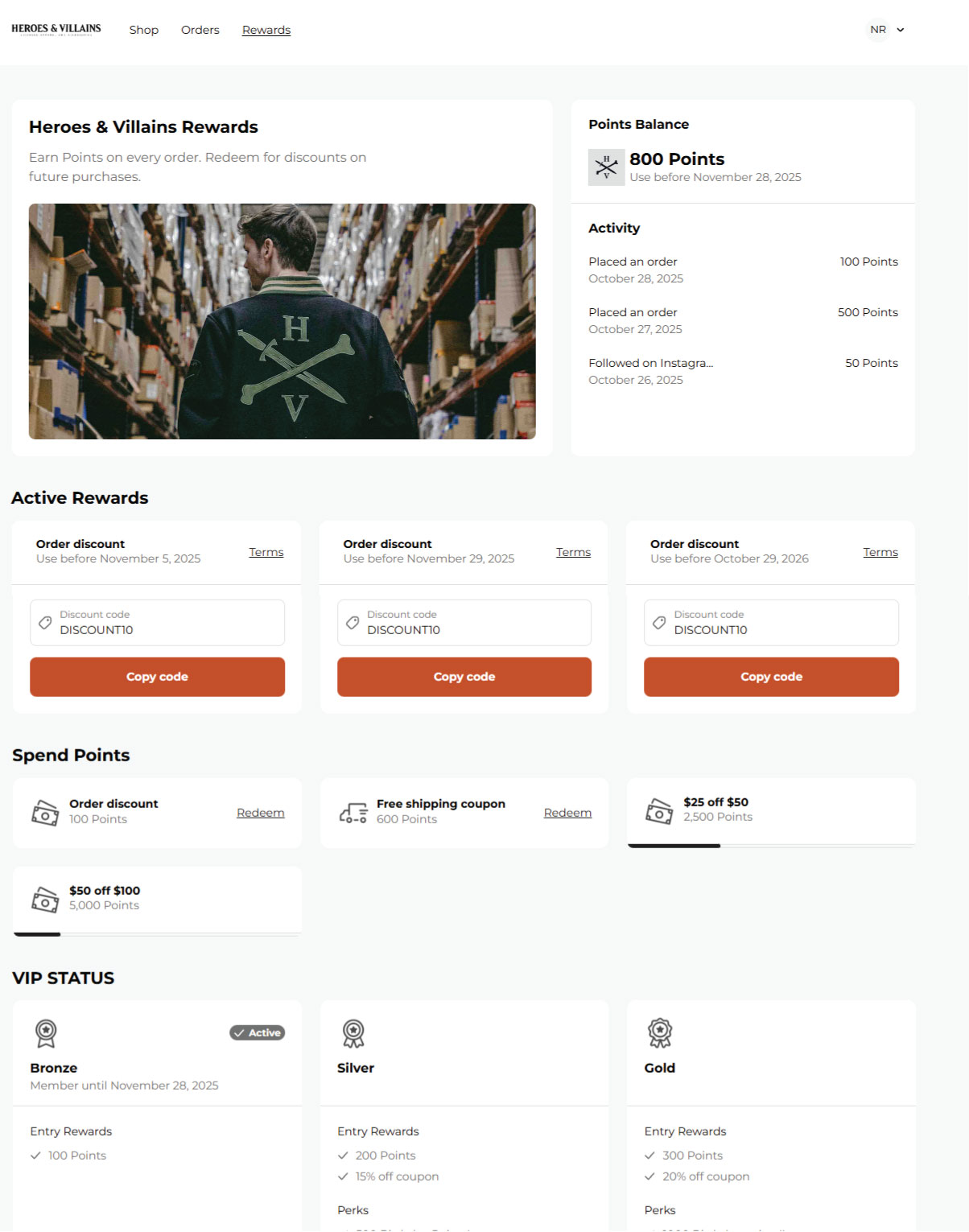Click the tag icon in the first discount code field
This screenshot has height=1232, width=969.
point(46,623)
